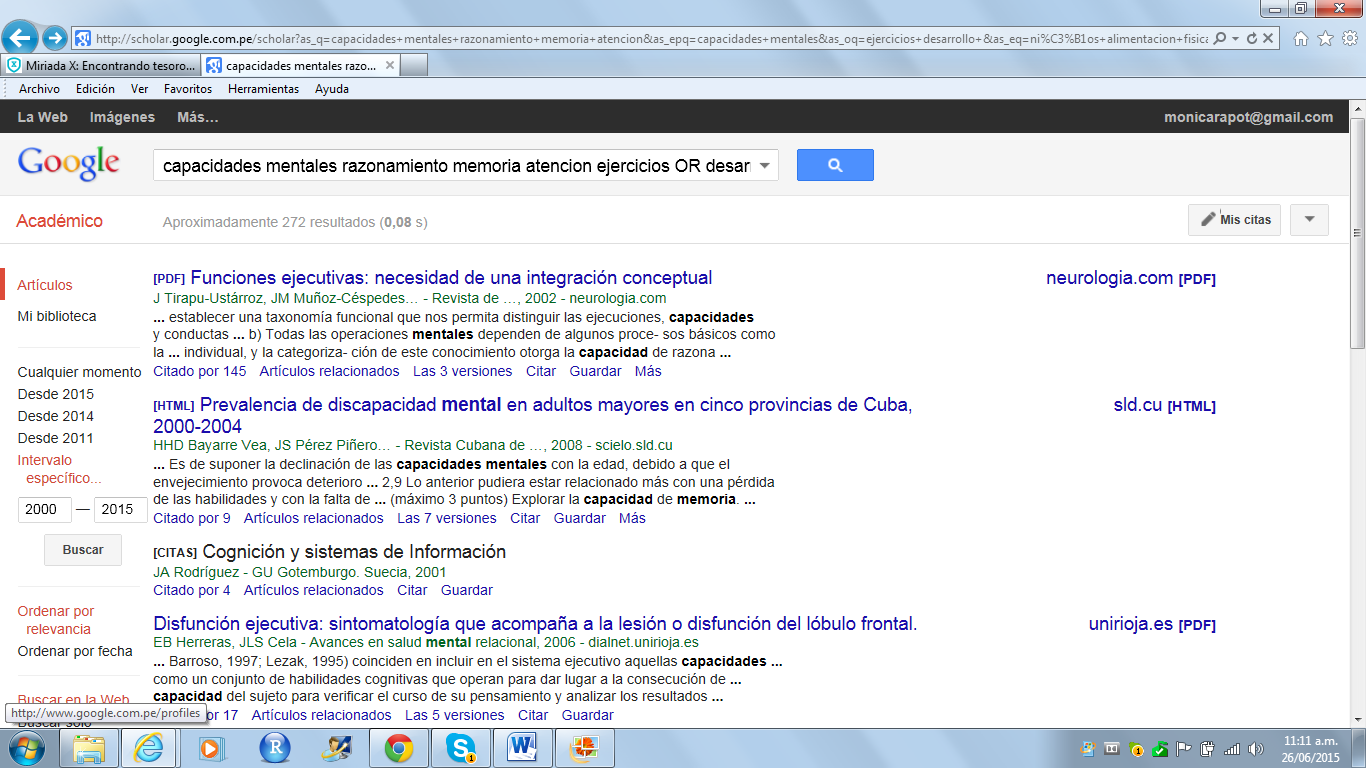The image size is (1366, 768).
Task: Open Skype from the taskbar
Action: pyautogui.click(x=461, y=747)
